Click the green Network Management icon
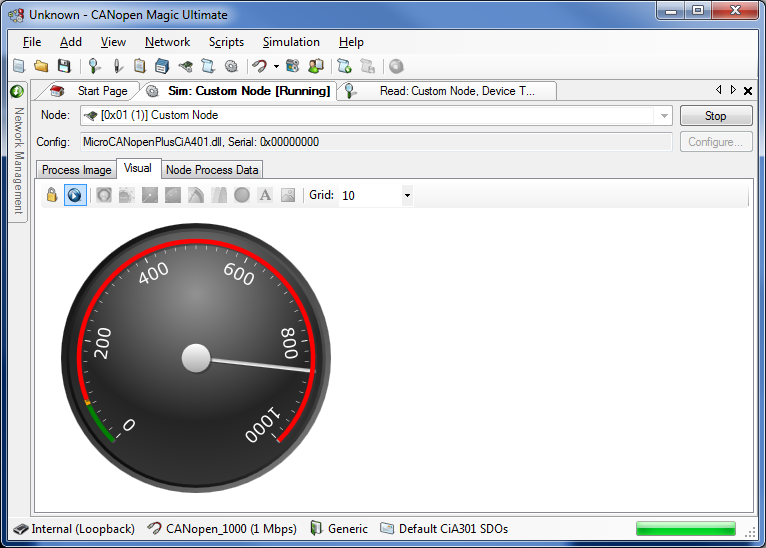Image resolution: width=766 pixels, height=548 pixels. click(x=17, y=91)
